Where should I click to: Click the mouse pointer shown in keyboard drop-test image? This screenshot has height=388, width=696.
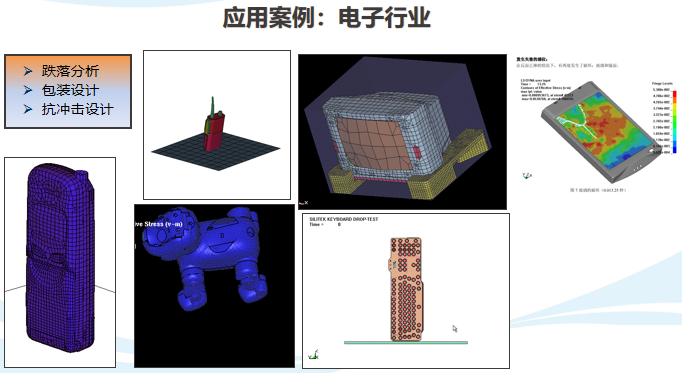455,329
